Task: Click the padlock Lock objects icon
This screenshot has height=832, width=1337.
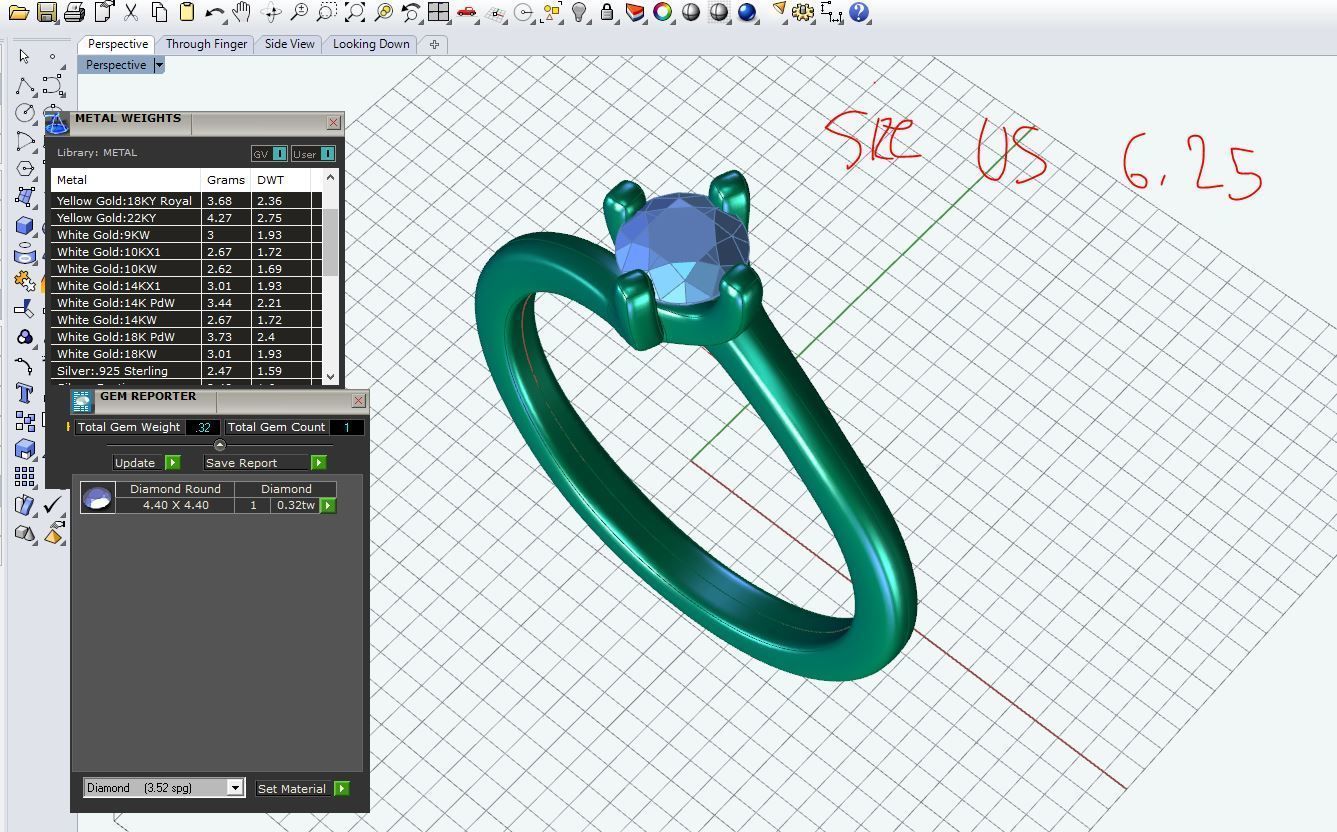Action: (x=606, y=13)
